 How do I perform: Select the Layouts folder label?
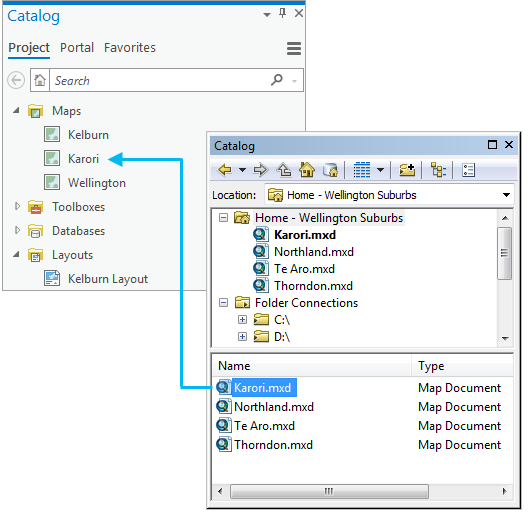tap(72, 255)
